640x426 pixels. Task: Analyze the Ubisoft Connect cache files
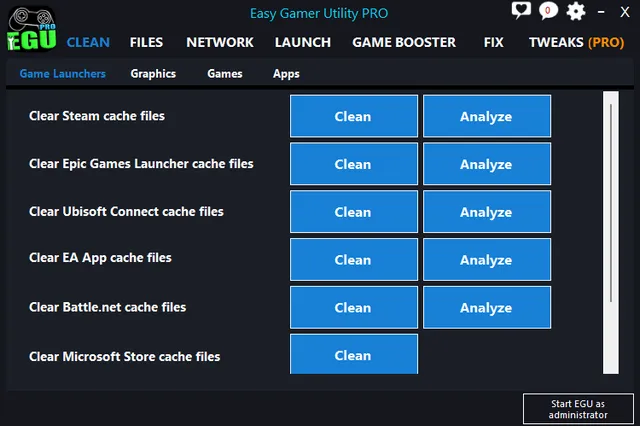coord(487,212)
